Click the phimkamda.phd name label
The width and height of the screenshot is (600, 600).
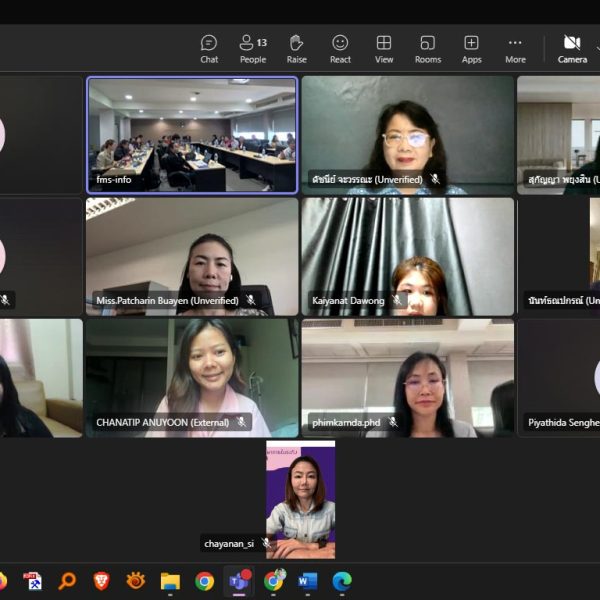tap(345, 423)
